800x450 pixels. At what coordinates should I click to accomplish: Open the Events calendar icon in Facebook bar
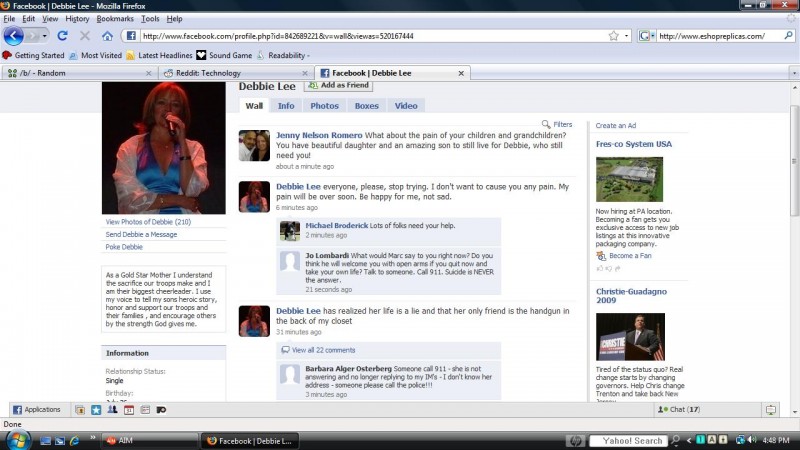coord(129,410)
